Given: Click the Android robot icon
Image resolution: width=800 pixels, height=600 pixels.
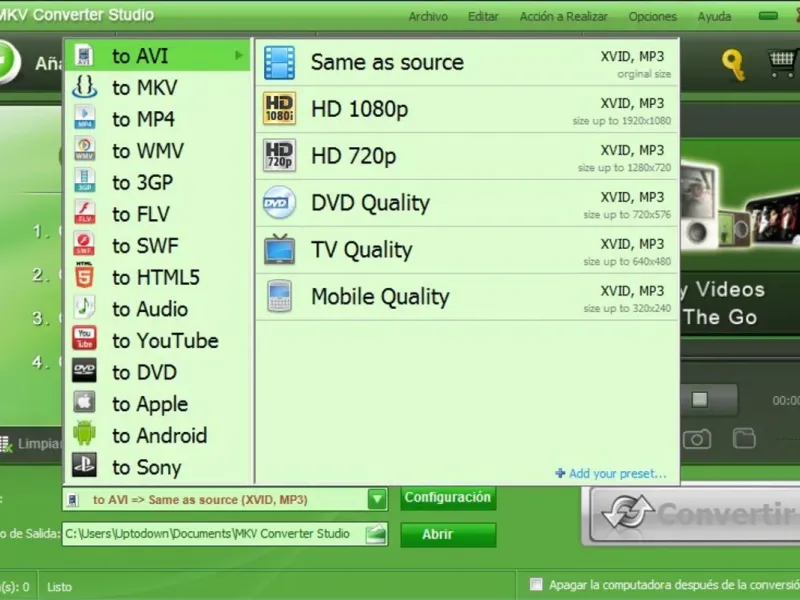Looking at the screenshot, I should click(x=84, y=435).
